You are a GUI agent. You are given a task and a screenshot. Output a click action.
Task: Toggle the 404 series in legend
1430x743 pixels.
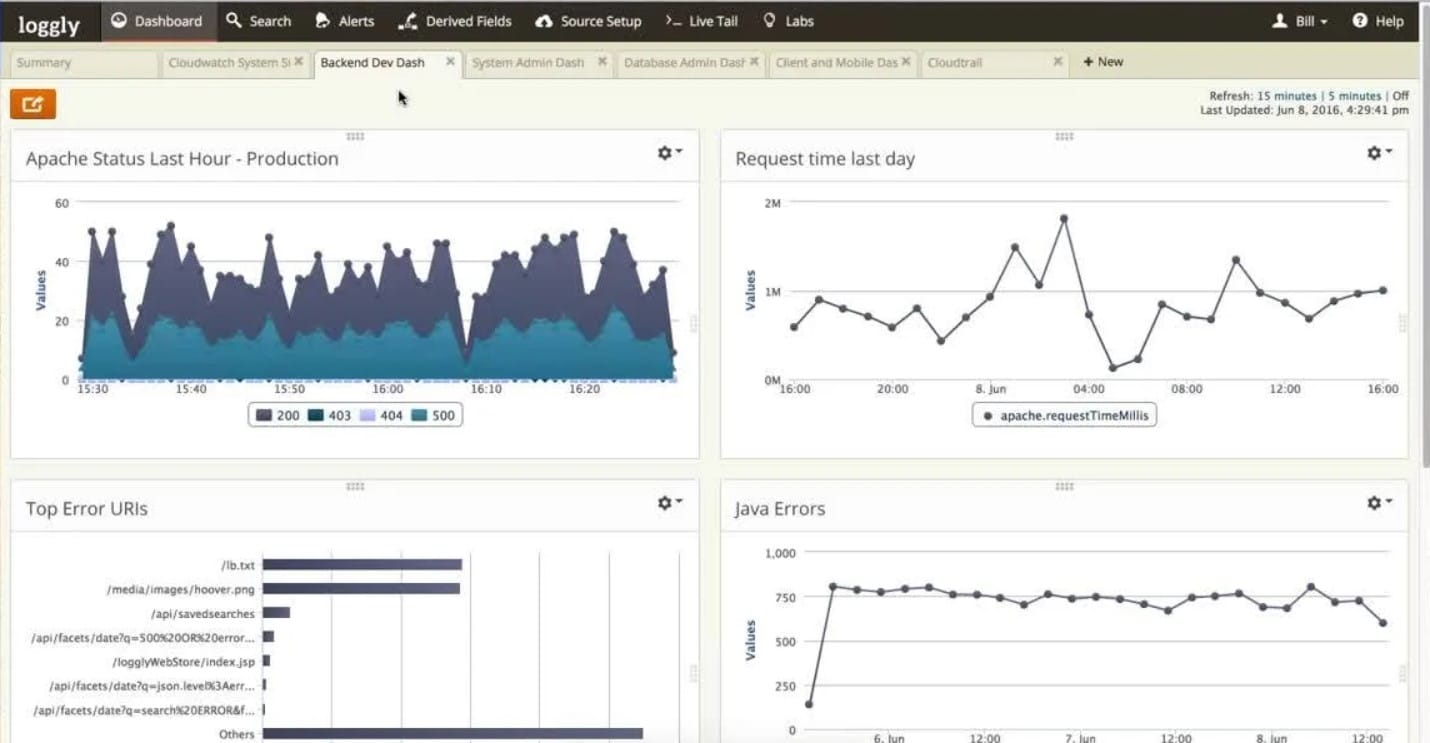click(381, 415)
